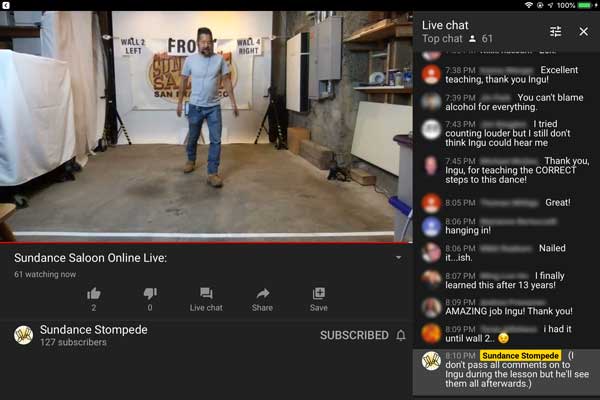Image resolution: width=600 pixels, height=400 pixels.
Task: Tap the battery indicator
Action: point(584,5)
